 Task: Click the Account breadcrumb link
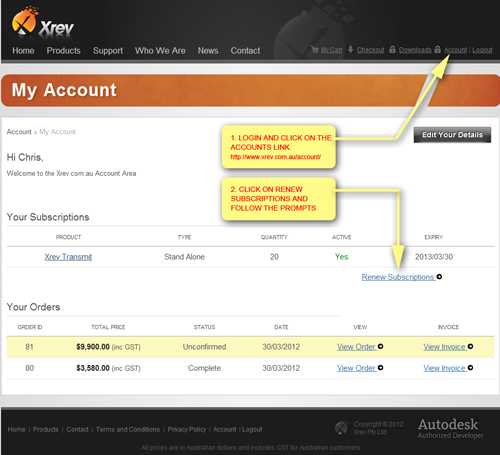coord(19,132)
